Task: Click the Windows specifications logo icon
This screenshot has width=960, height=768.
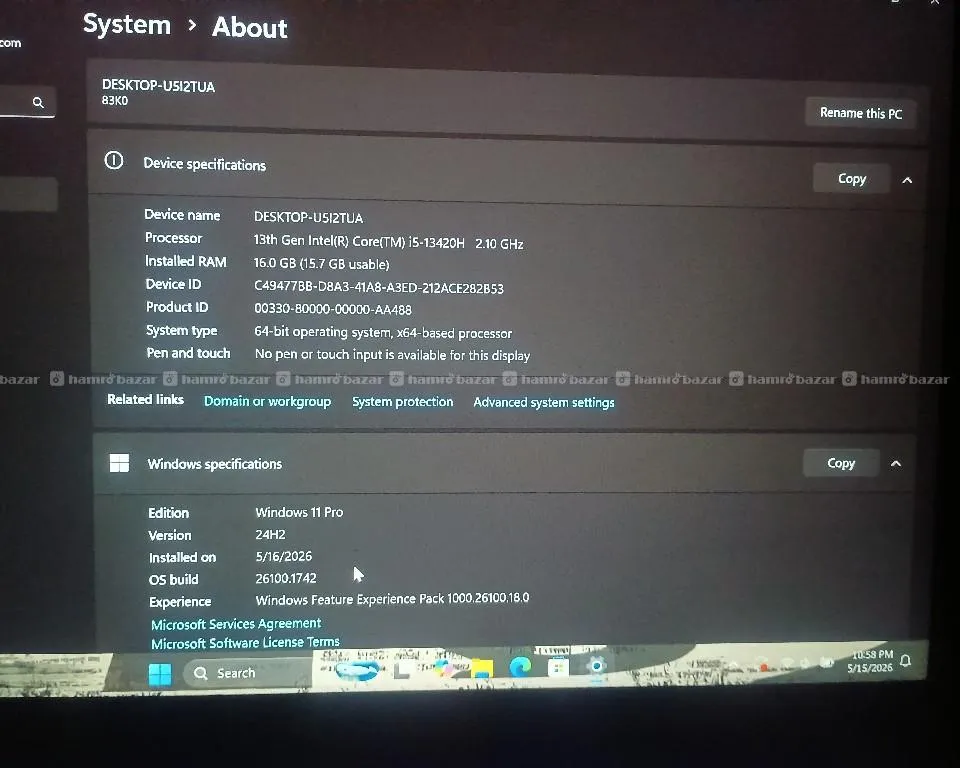Action: tap(119, 463)
